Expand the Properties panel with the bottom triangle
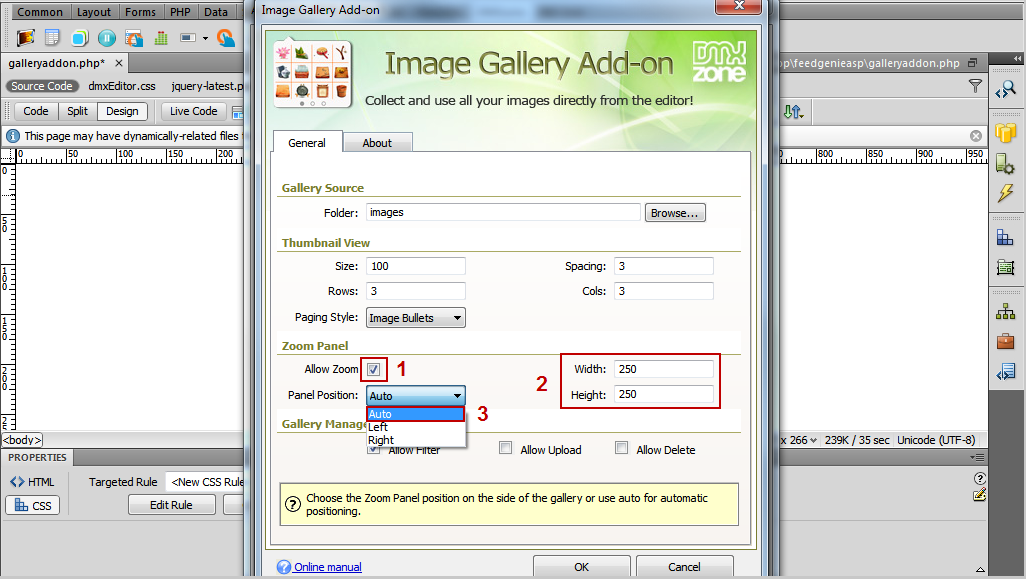Screen dimensions: 1026x579 [x=980, y=570]
